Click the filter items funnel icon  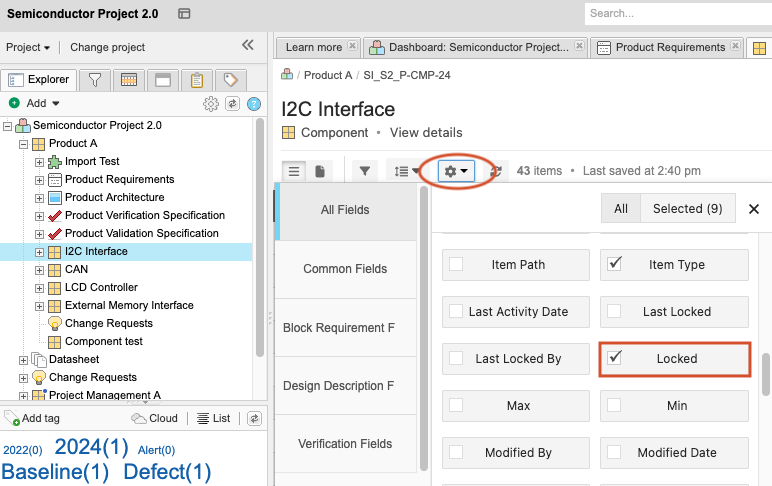click(365, 171)
